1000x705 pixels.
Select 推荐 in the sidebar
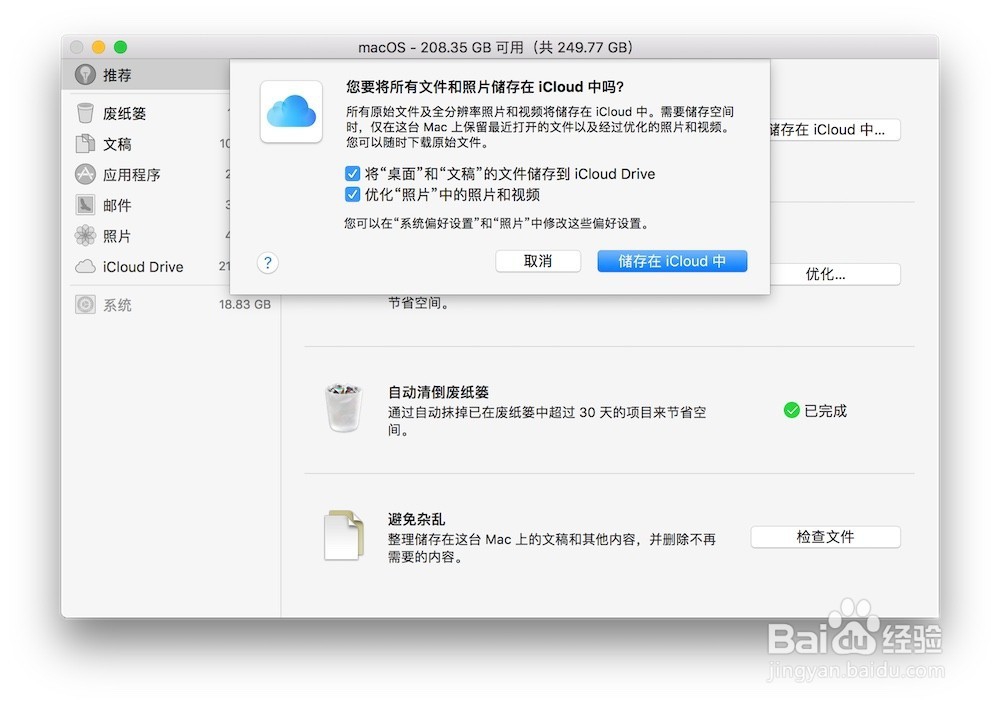coord(146,75)
